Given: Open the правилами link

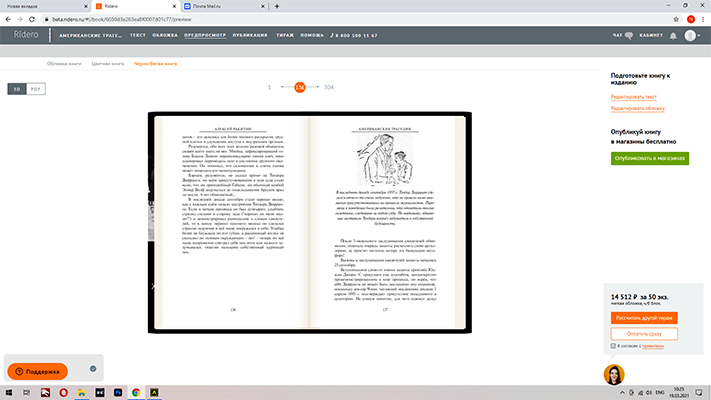Looking at the screenshot, I should click(653, 346).
